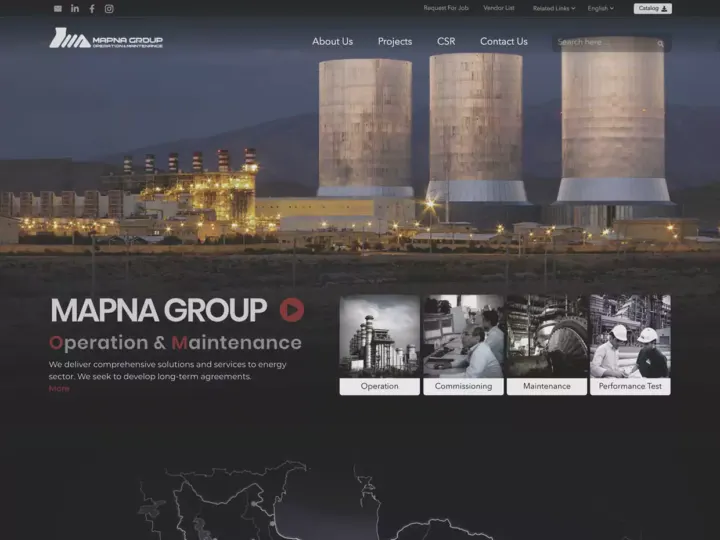Open the Vendor List link

coord(499,8)
